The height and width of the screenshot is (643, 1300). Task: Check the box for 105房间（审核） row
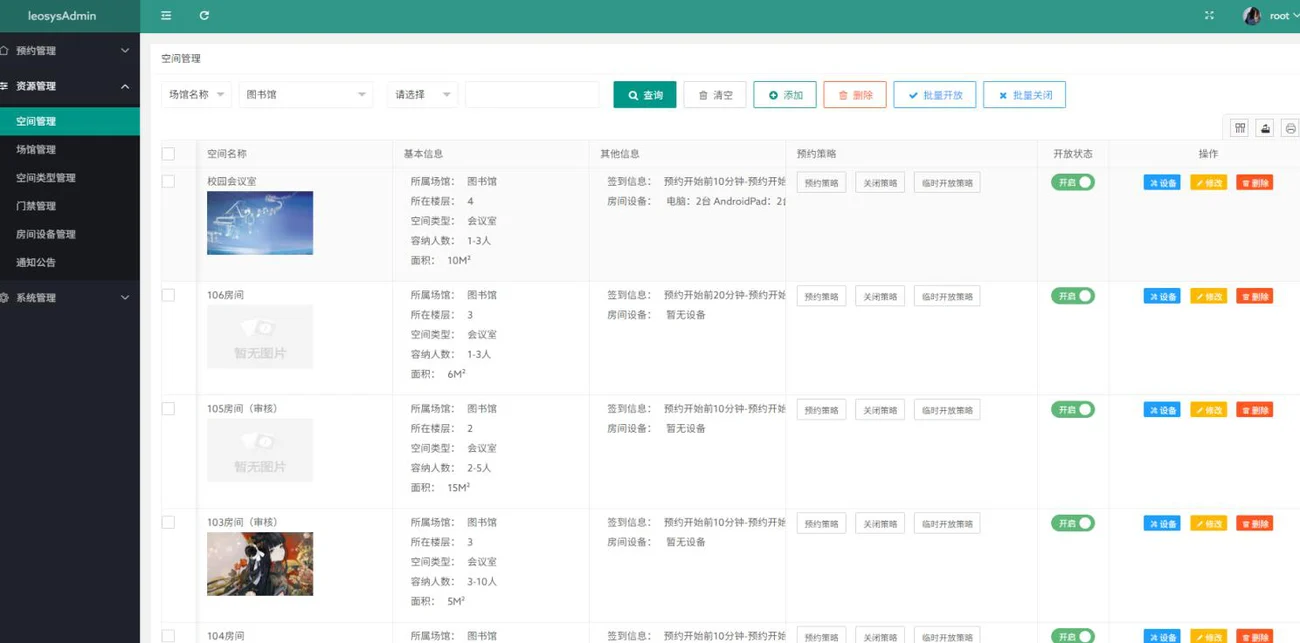168,409
